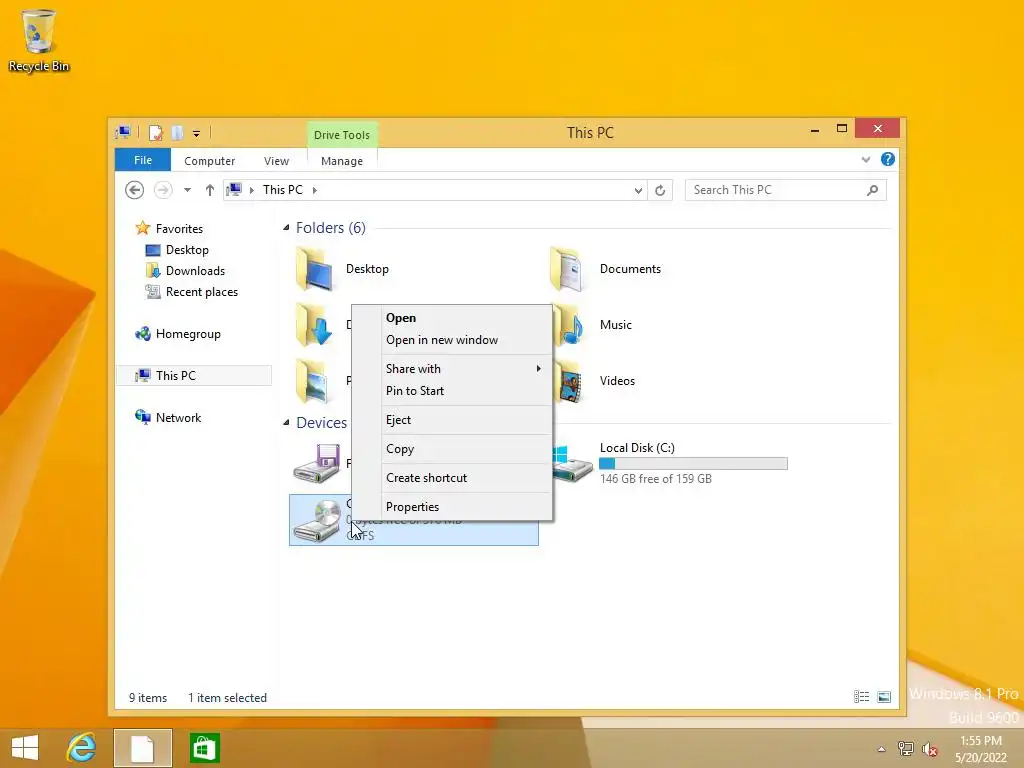Expand the This PC breadcrumb arrow

pos(315,190)
